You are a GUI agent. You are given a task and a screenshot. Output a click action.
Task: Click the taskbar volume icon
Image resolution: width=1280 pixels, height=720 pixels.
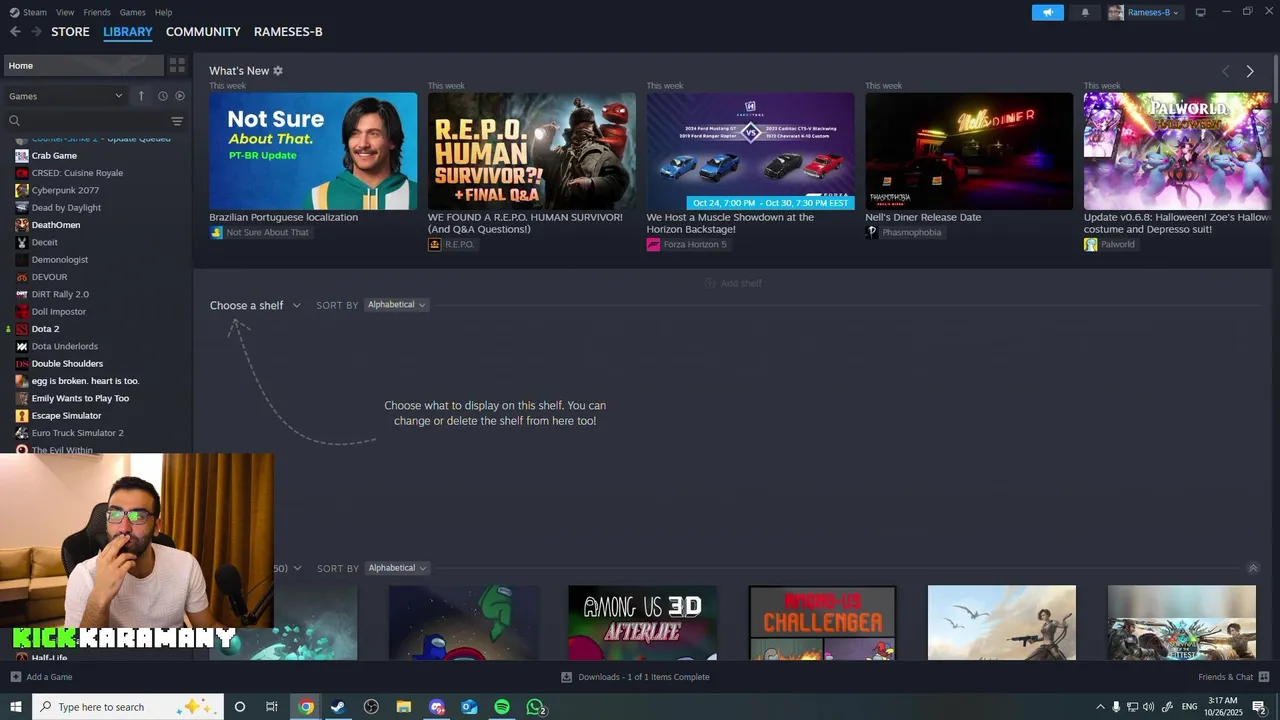pos(1148,707)
